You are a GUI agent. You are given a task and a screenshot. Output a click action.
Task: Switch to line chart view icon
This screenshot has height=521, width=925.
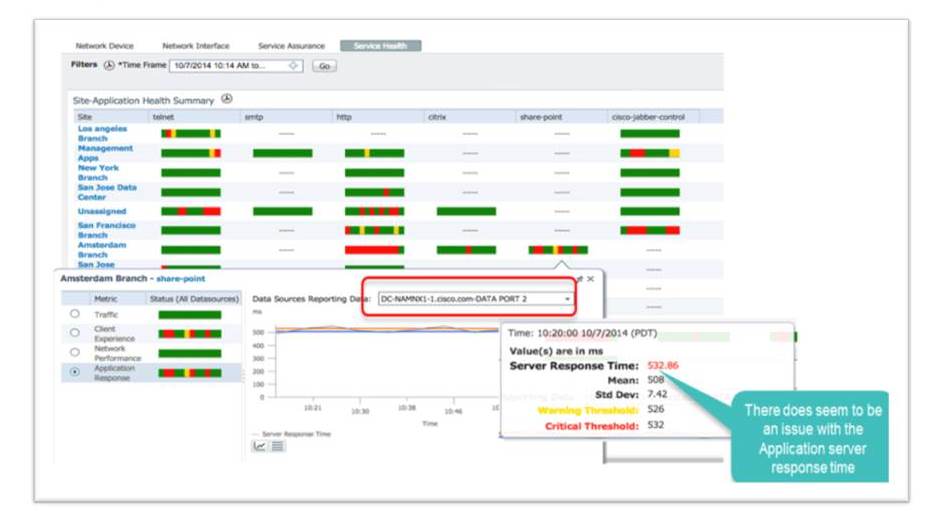[x=259, y=446]
